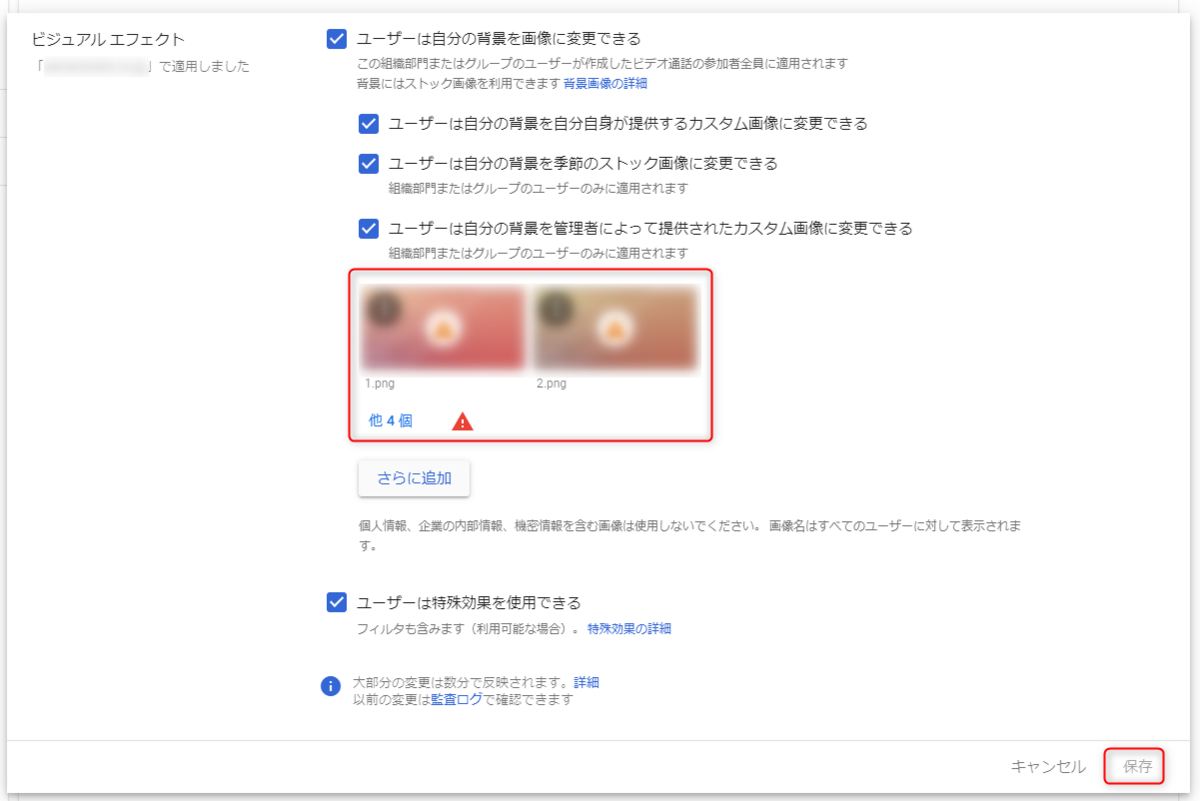
Task: Click the orange warning badge on 1.png
Action: point(442,327)
